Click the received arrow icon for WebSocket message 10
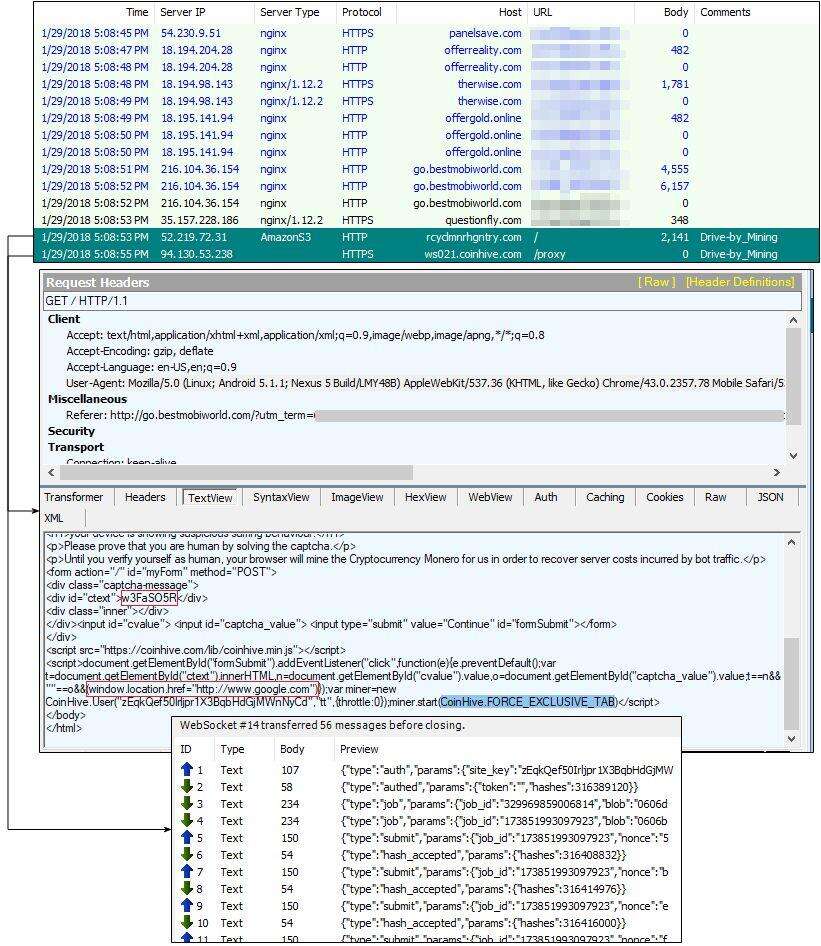 pos(186,922)
